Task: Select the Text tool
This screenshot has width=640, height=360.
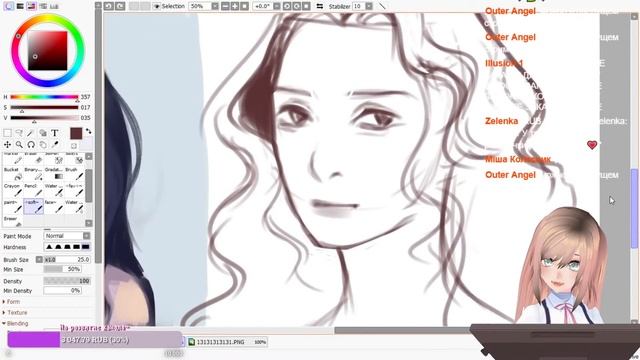Action: click(55, 133)
